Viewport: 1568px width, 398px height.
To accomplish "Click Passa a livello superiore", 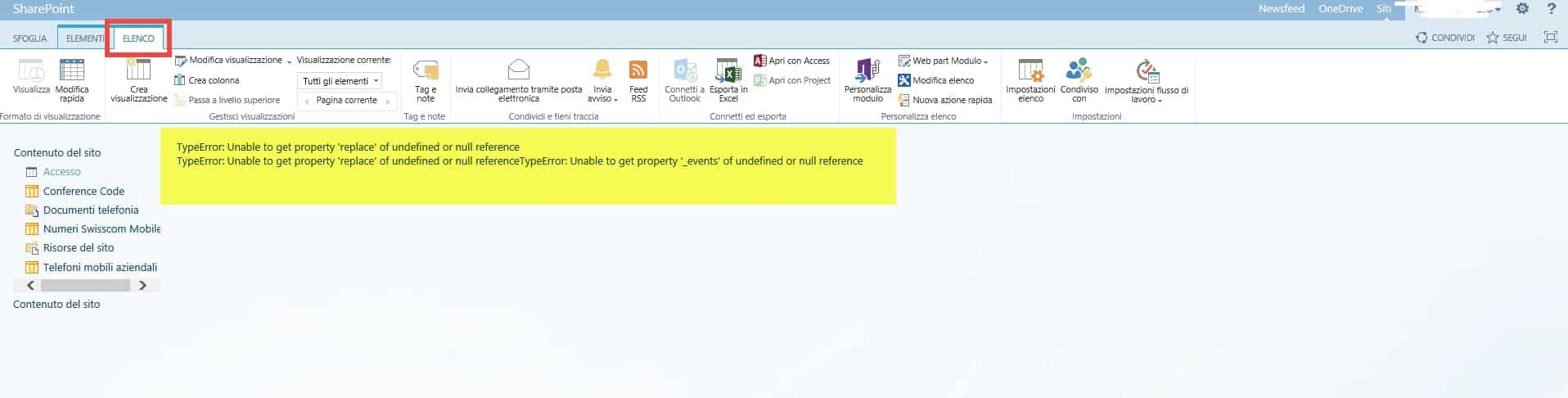I will [x=228, y=100].
